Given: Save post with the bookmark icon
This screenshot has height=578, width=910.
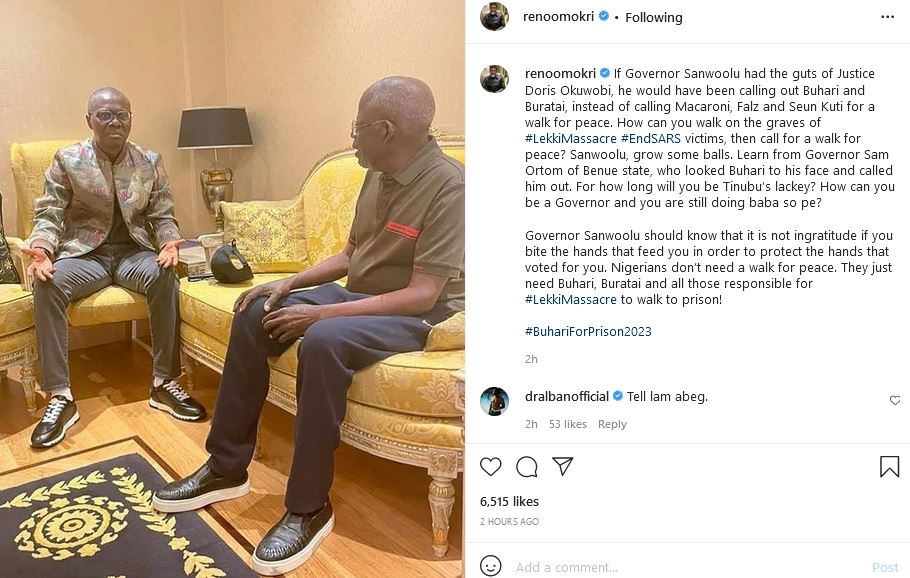Looking at the screenshot, I should point(889,467).
